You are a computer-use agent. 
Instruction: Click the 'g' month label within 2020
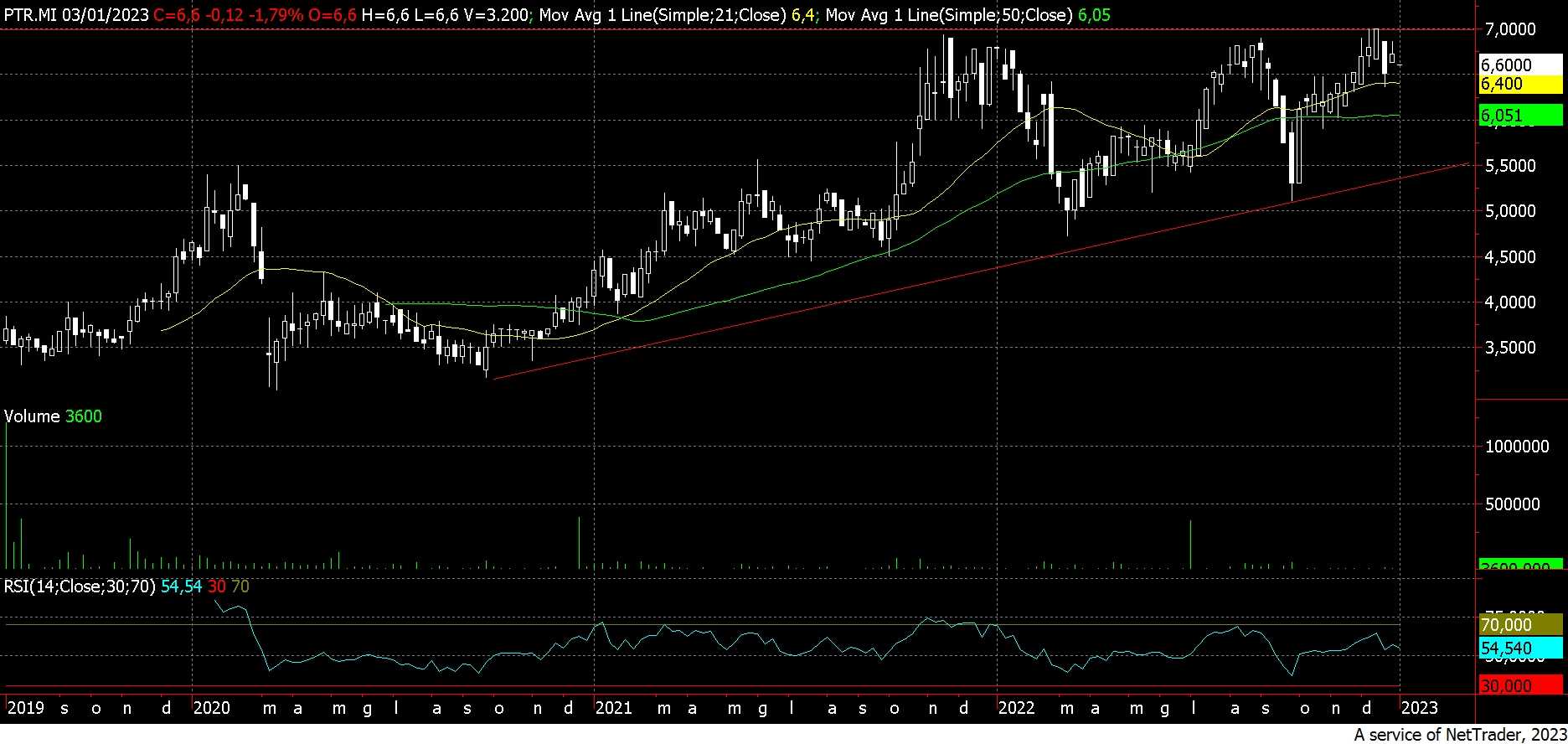(x=368, y=710)
